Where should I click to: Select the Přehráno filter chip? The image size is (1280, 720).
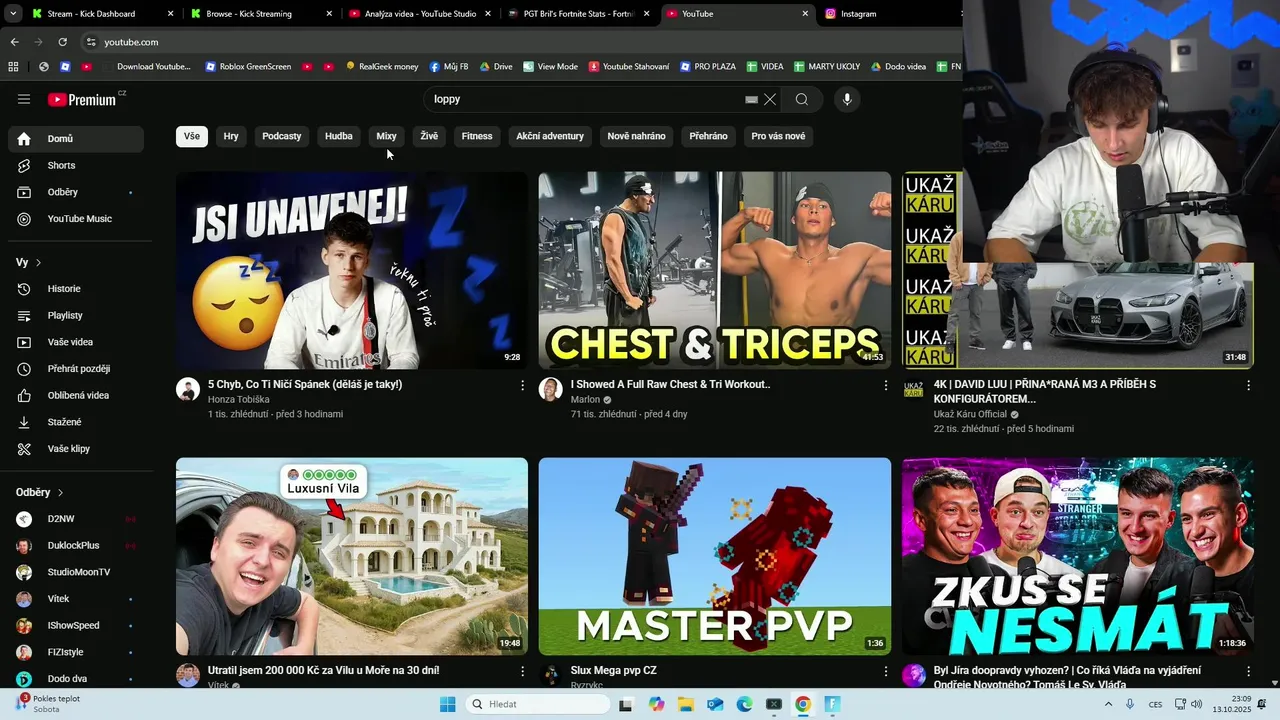coord(709,136)
